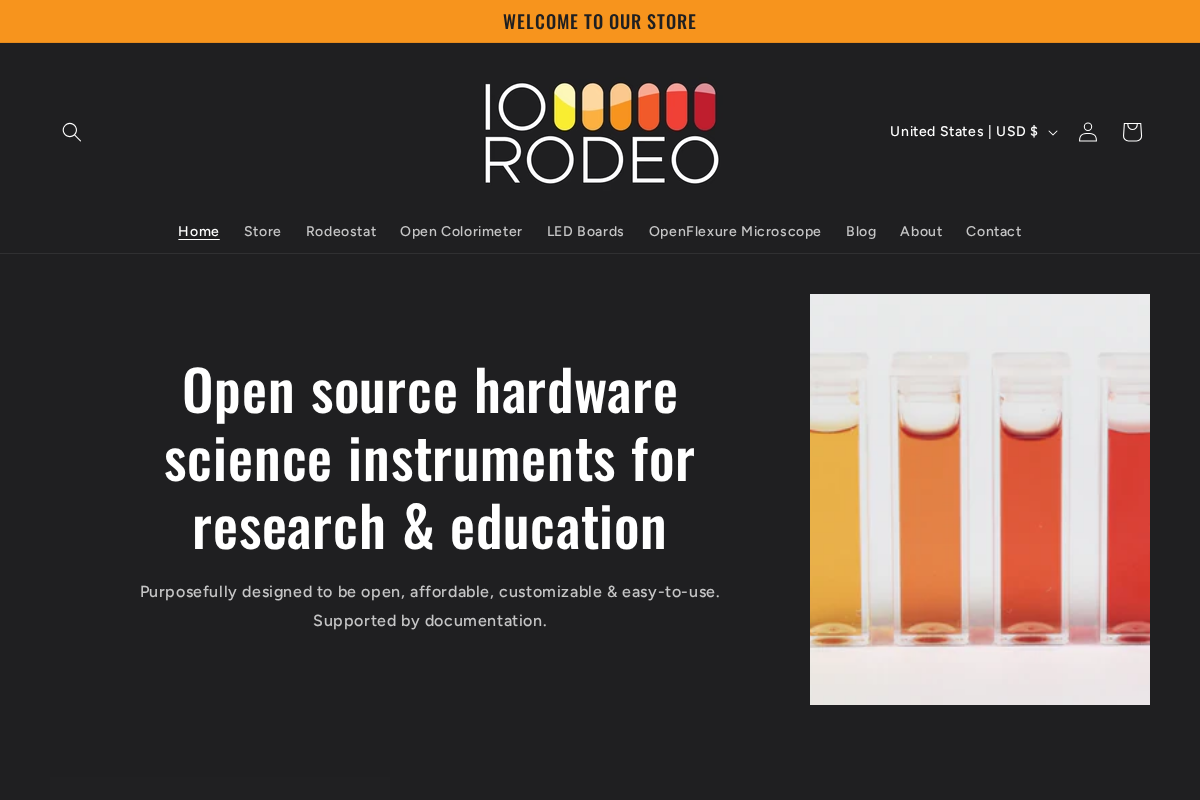View the LED Boards section

[x=585, y=231]
